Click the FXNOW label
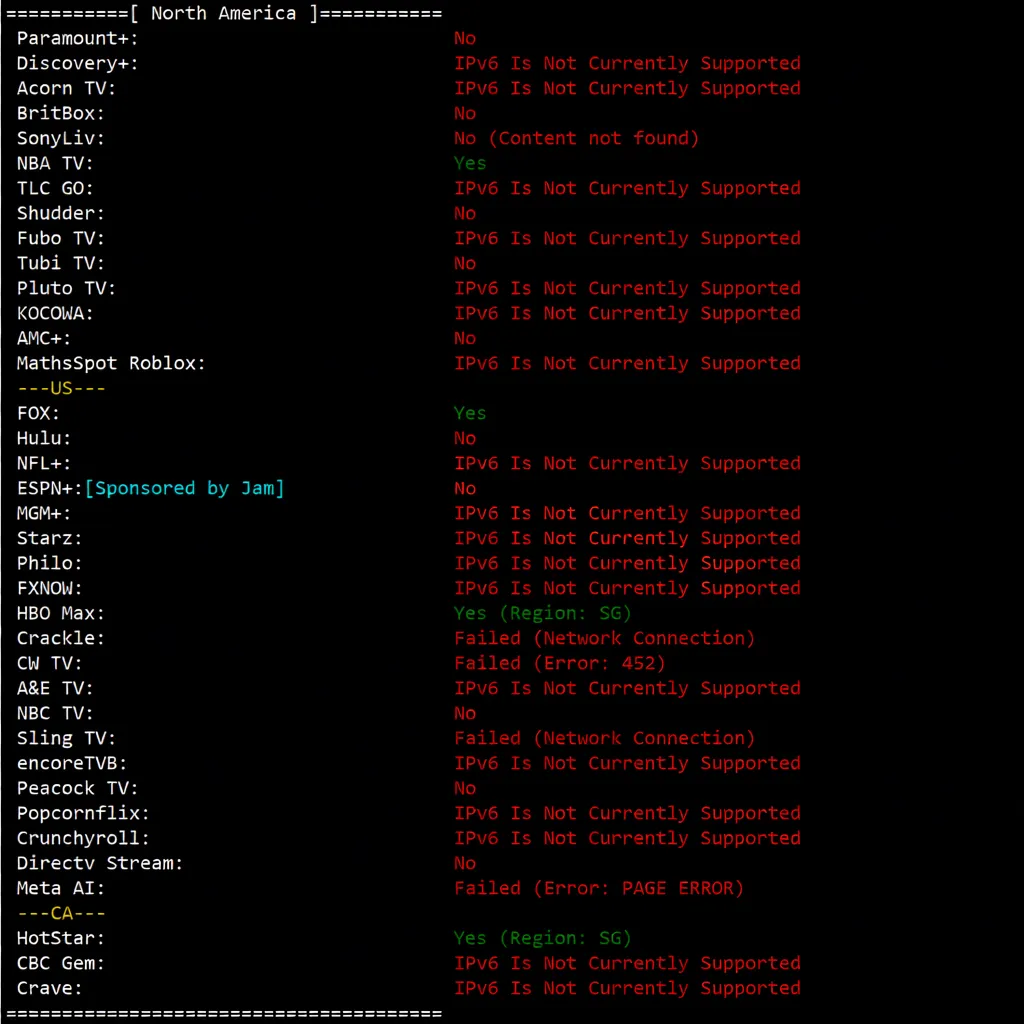This screenshot has width=1024, height=1024. coord(49,588)
